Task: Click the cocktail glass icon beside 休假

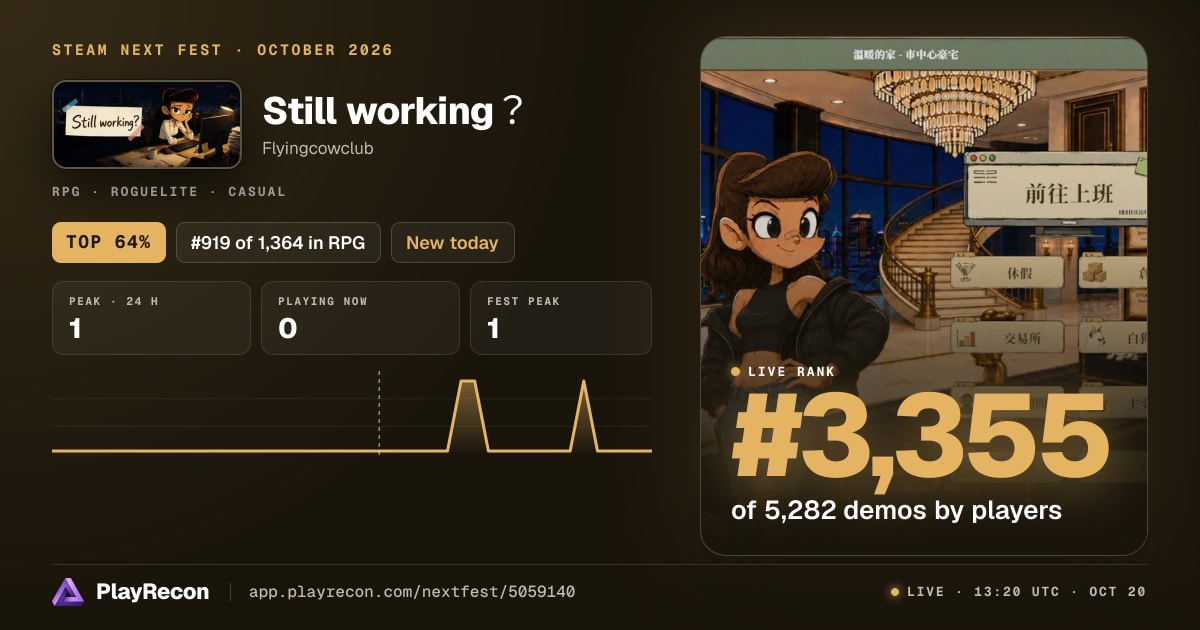Action: [967, 273]
